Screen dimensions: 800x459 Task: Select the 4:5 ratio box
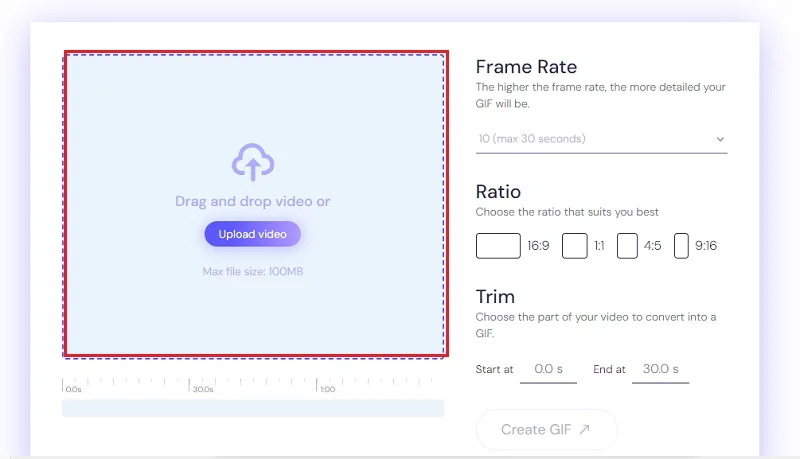tap(627, 246)
